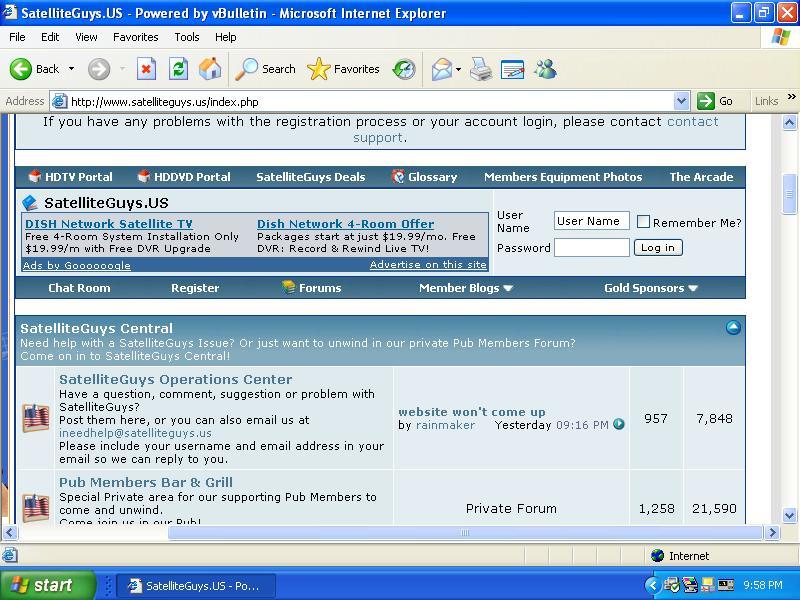Screen dimensions: 800x600
Task: Click the Mail envelope icon
Action: coord(441,69)
